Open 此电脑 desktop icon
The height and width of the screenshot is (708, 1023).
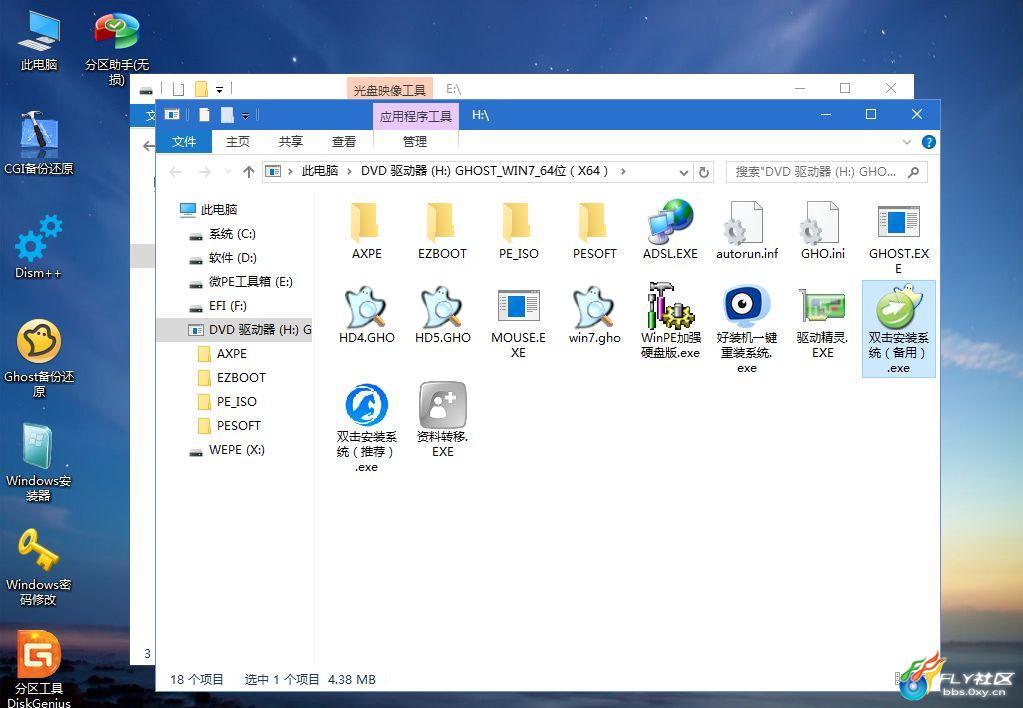(39, 40)
